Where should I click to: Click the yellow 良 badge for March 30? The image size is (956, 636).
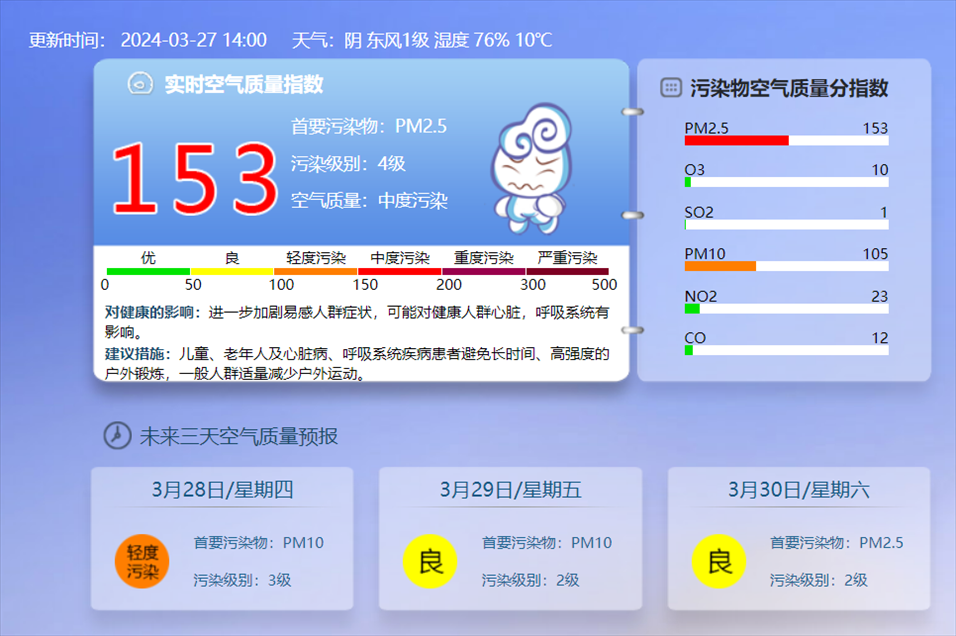(719, 561)
